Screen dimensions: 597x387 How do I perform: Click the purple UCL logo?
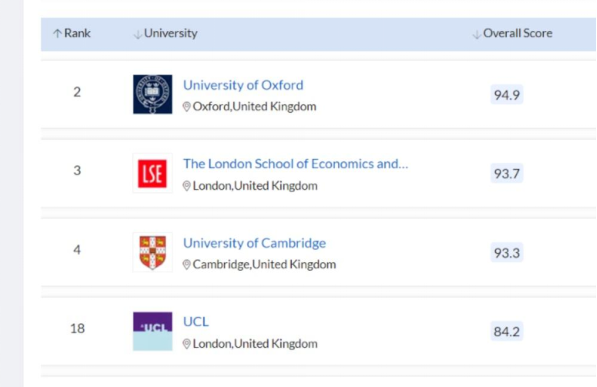click(152, 331)
